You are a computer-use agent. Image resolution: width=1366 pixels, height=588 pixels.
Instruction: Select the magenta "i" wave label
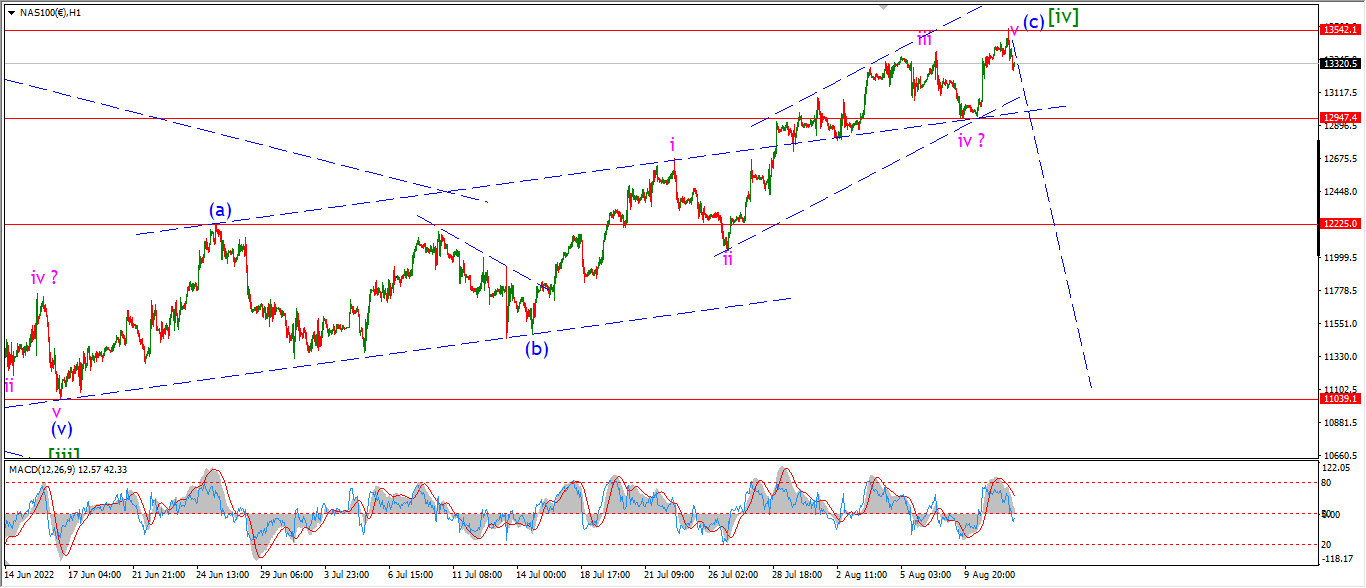point(673,145)
